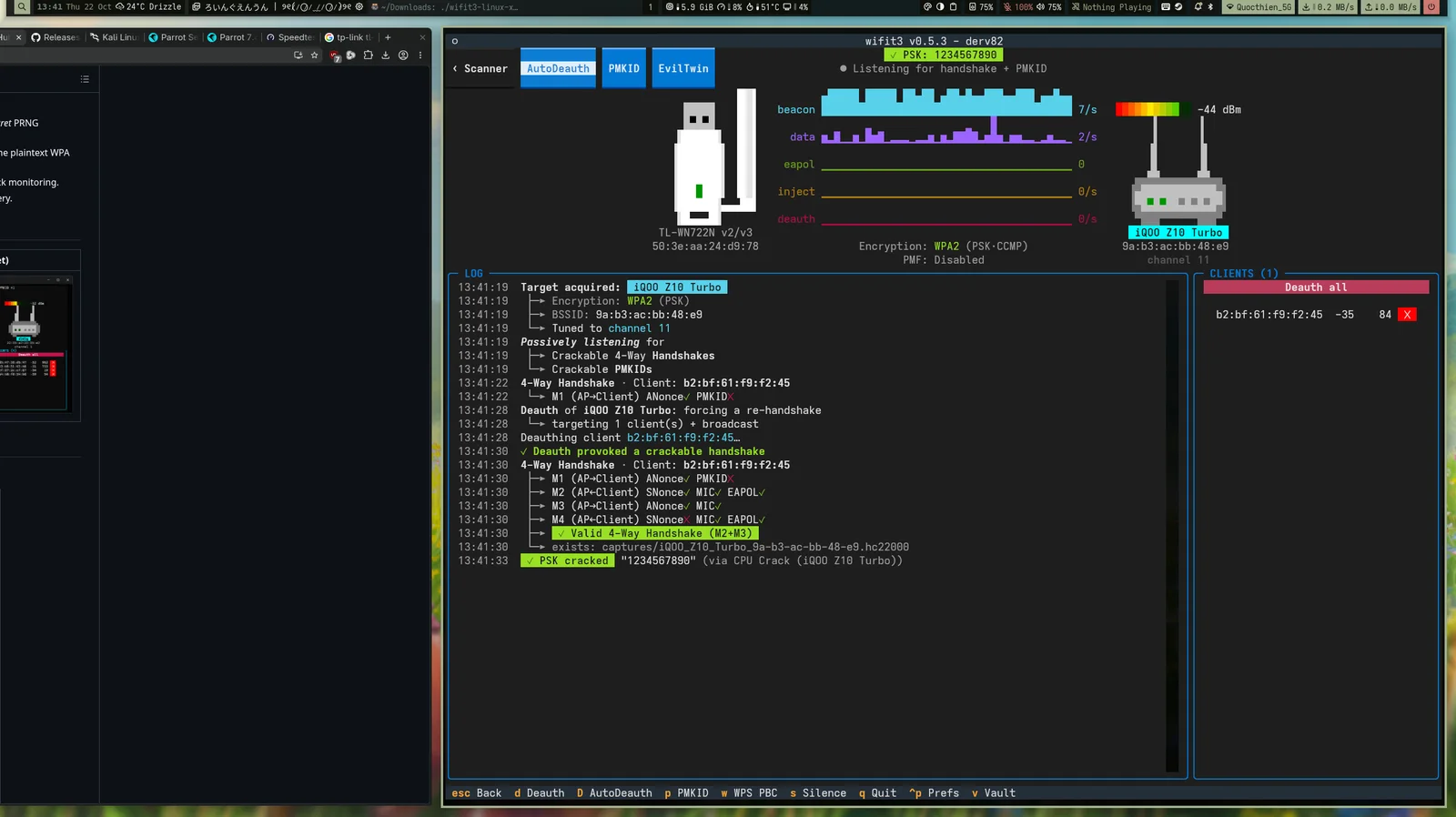The image size is (1456, 817).
Task: Click the muted microphone 100% indicator
Action: click(x=1018, y=6)
